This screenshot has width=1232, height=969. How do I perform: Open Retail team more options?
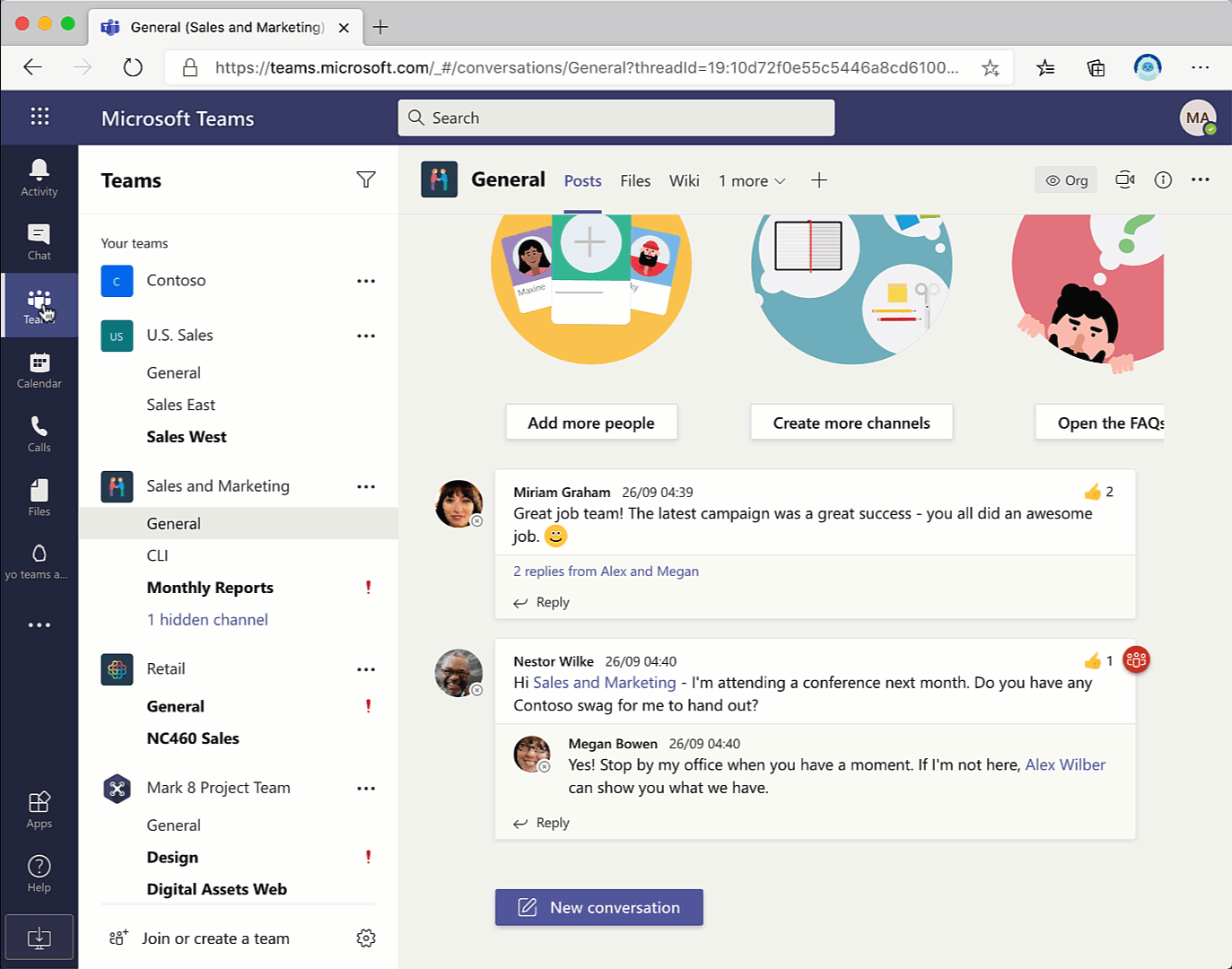click(x=366, y=669)
